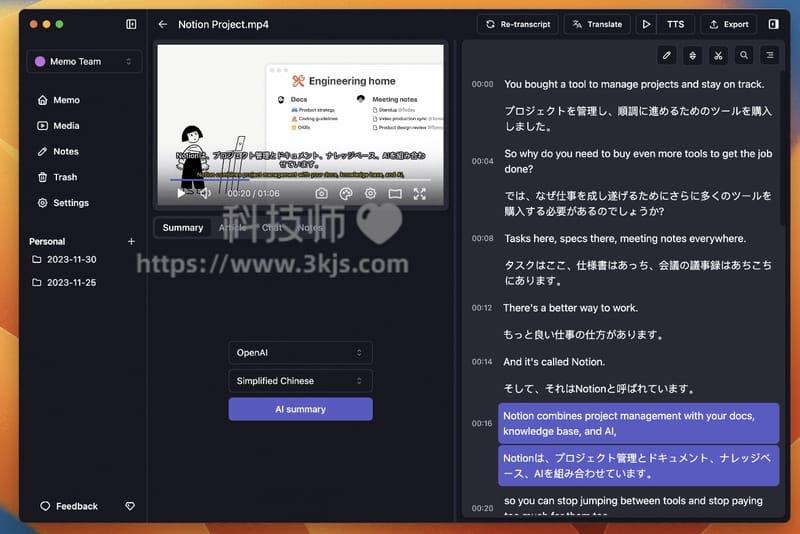Open the transcript list menu icon
The image size is (800, 534).
point(770,55)
